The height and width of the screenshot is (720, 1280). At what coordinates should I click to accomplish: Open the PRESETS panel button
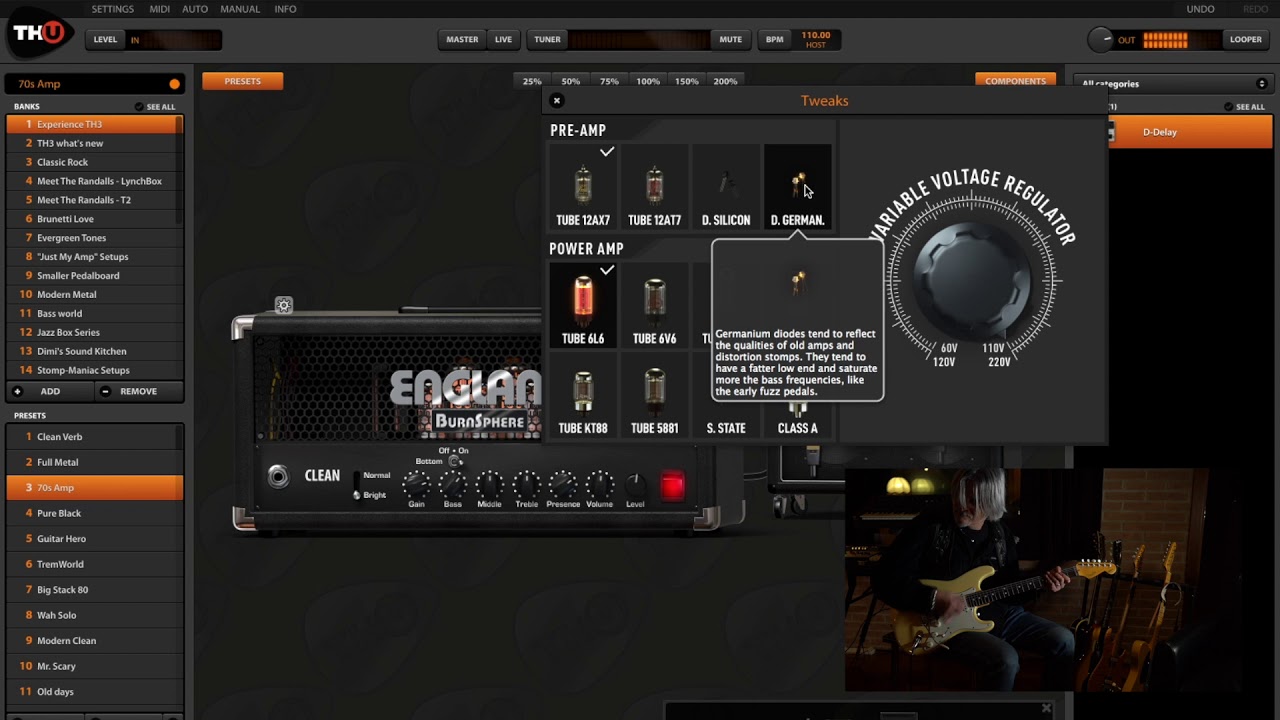point(242,81)
